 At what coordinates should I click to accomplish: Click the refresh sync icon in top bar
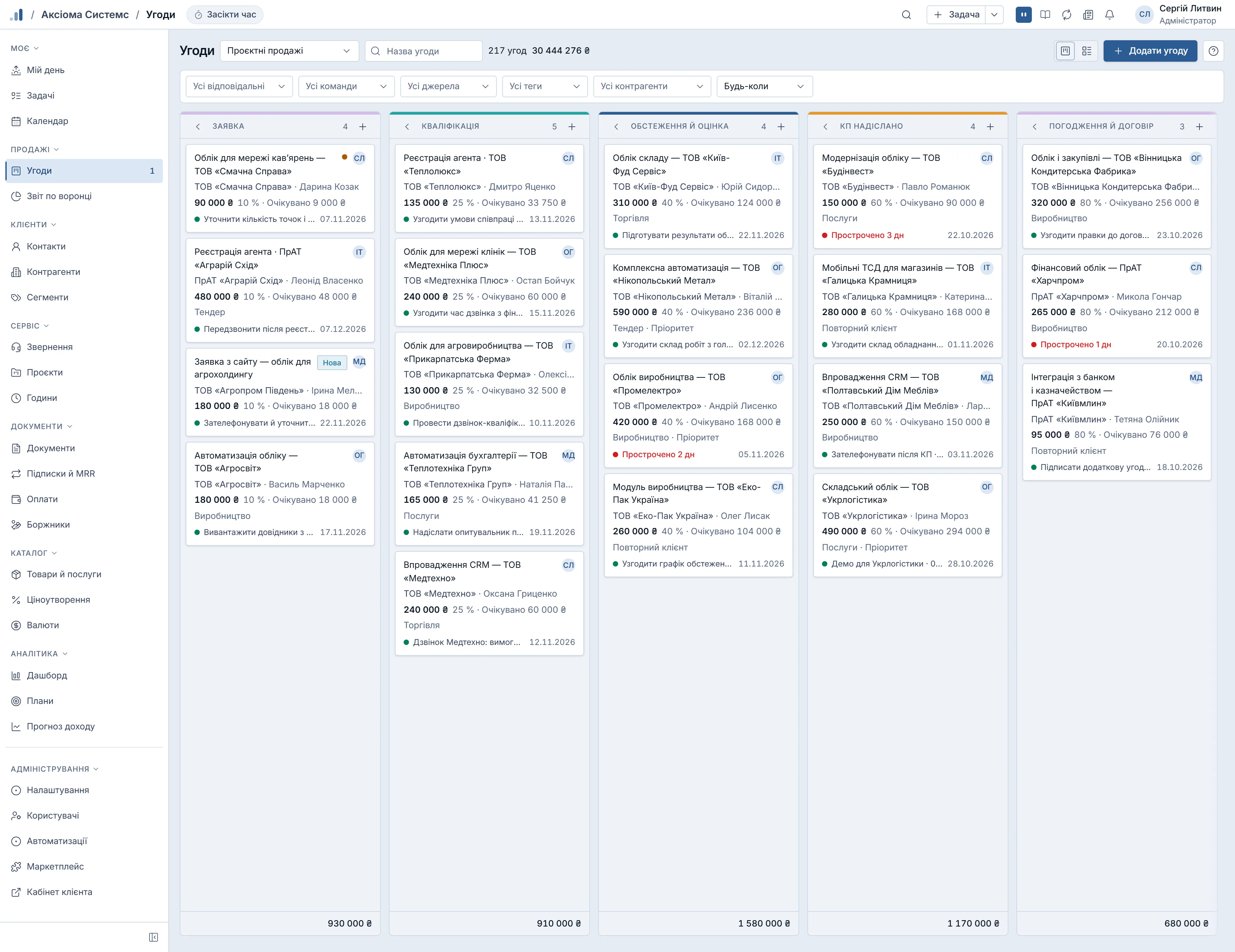click(x=1066, y=15)
